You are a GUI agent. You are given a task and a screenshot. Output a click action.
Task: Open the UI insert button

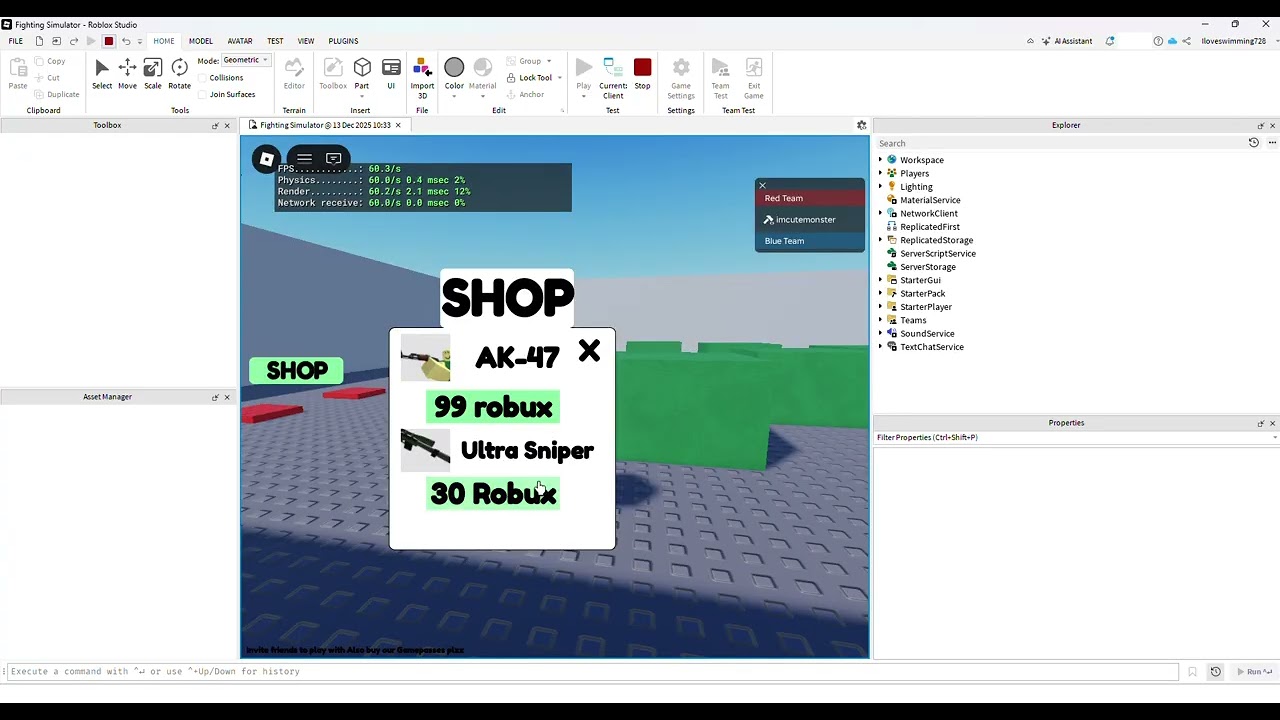coord(391,73)
